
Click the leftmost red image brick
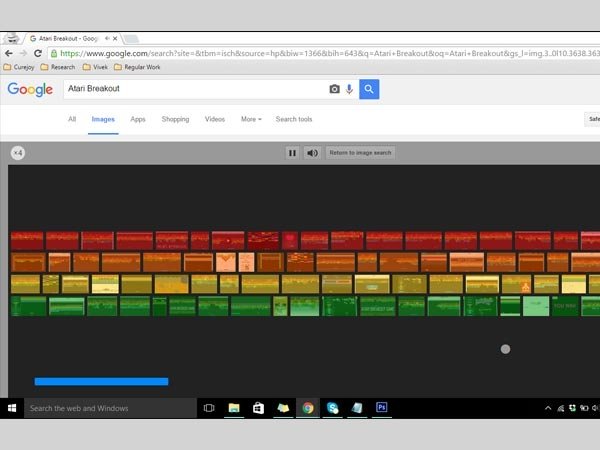27,241
